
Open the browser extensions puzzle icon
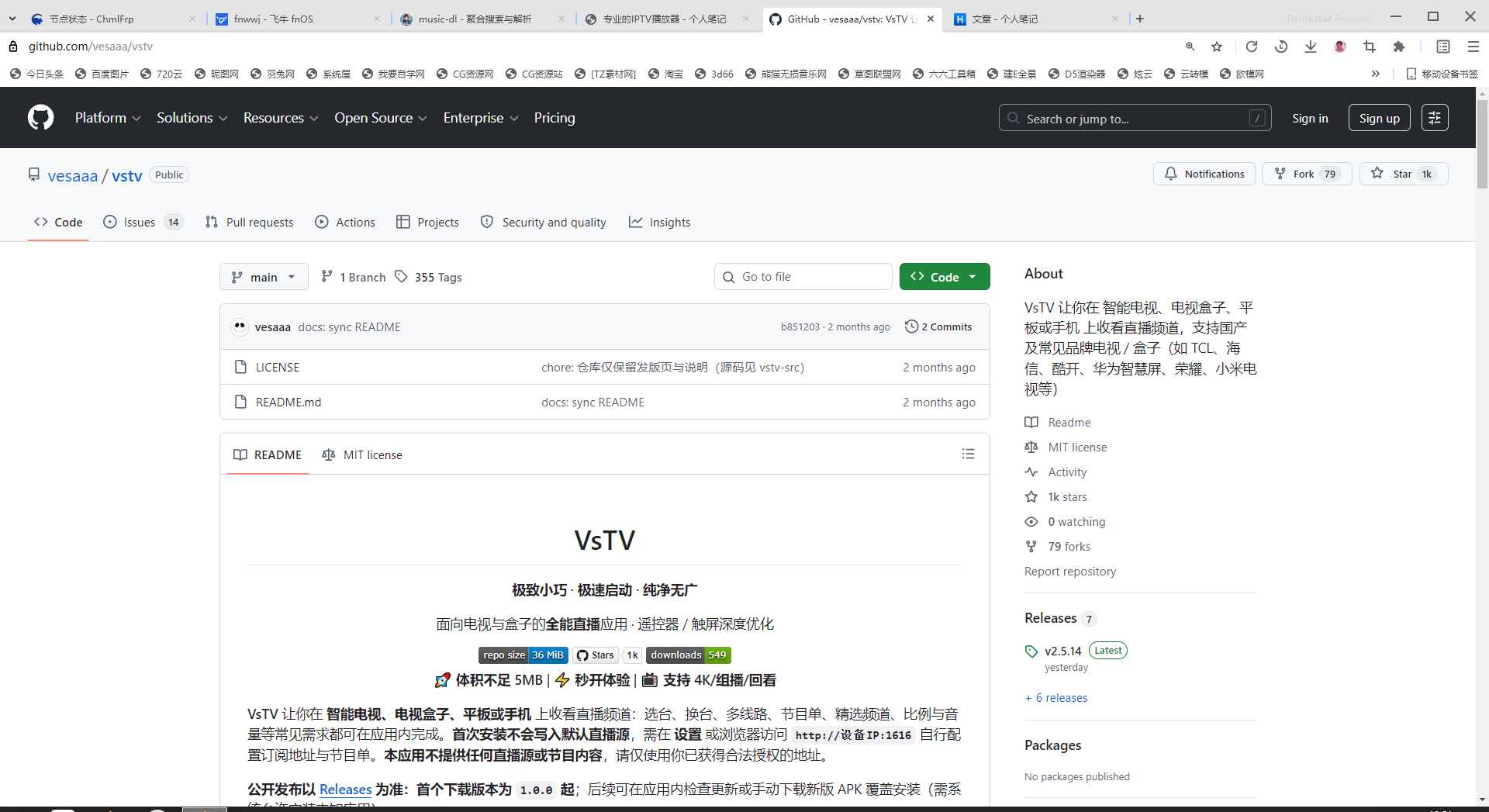[1399, 47]
